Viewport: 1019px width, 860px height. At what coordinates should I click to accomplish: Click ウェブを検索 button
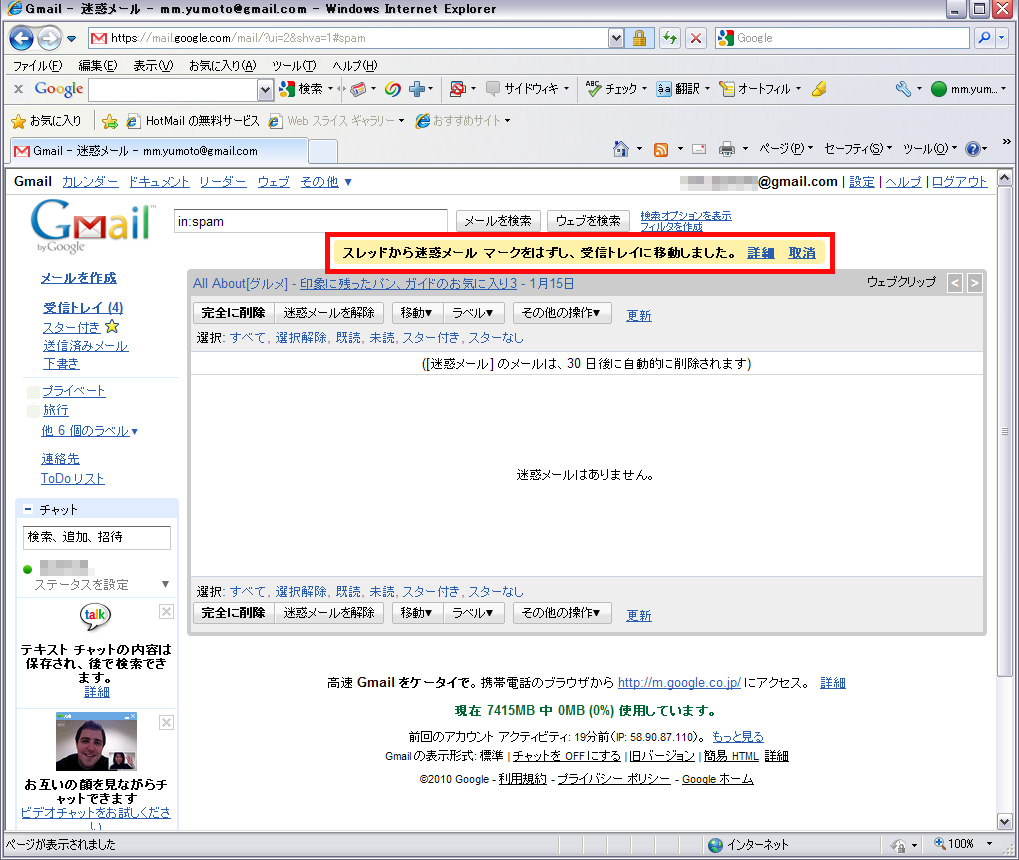588,221
